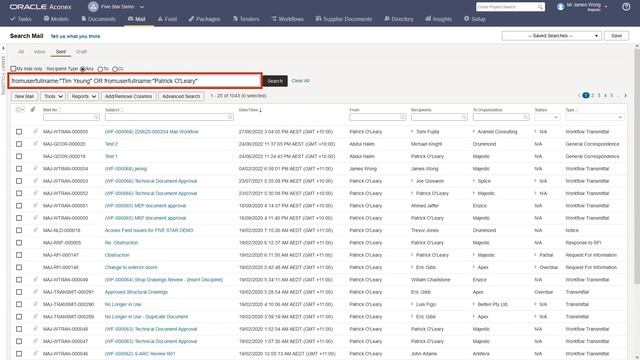Image resolution: width=640 pixels, height=360 pixels.
Task: Tick the checkbox for MAJ-TRANSMIT-000291
Action: 19,292
